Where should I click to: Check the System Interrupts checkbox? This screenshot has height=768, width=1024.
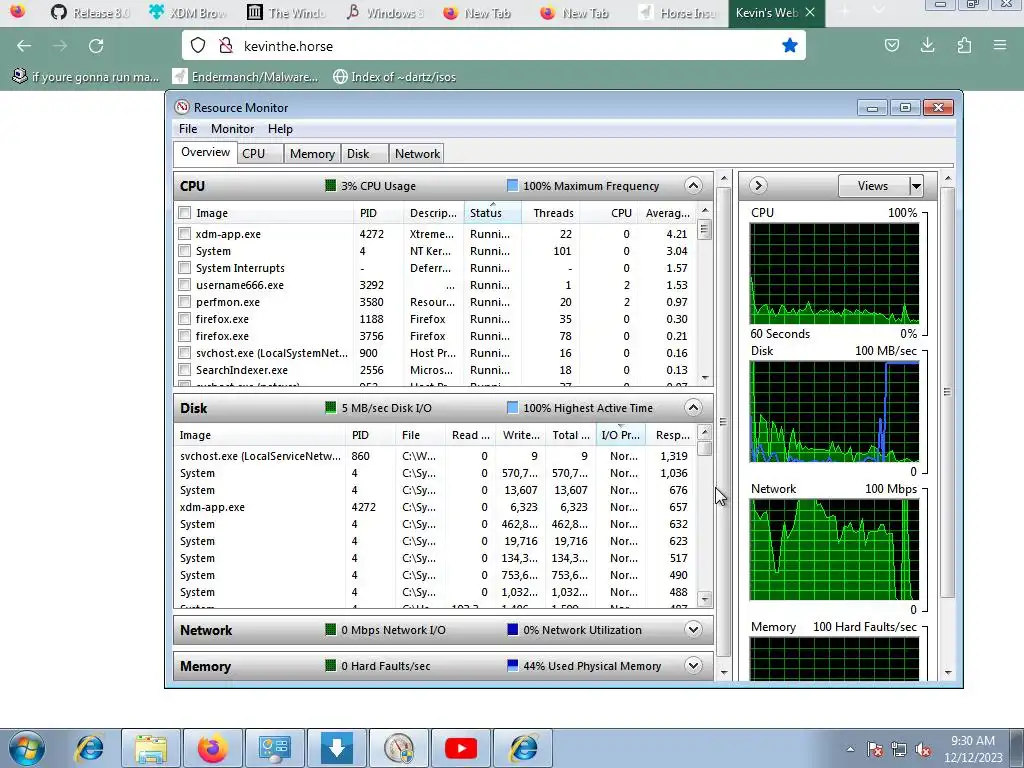pyautogui.click(x=185, y=268)
